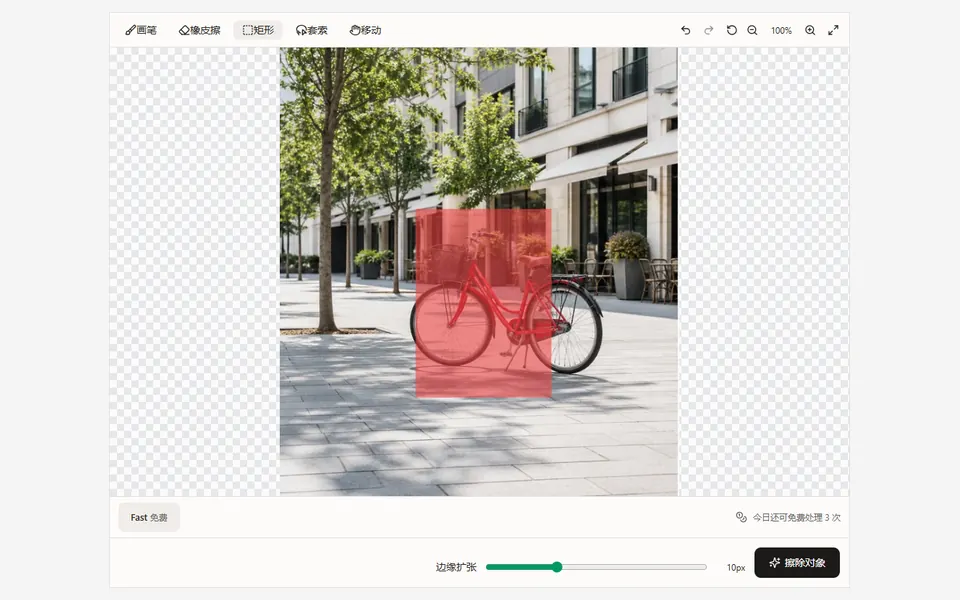Zoom out of the canvas
Screen dimensions: 960x600
tap(752, 30)
